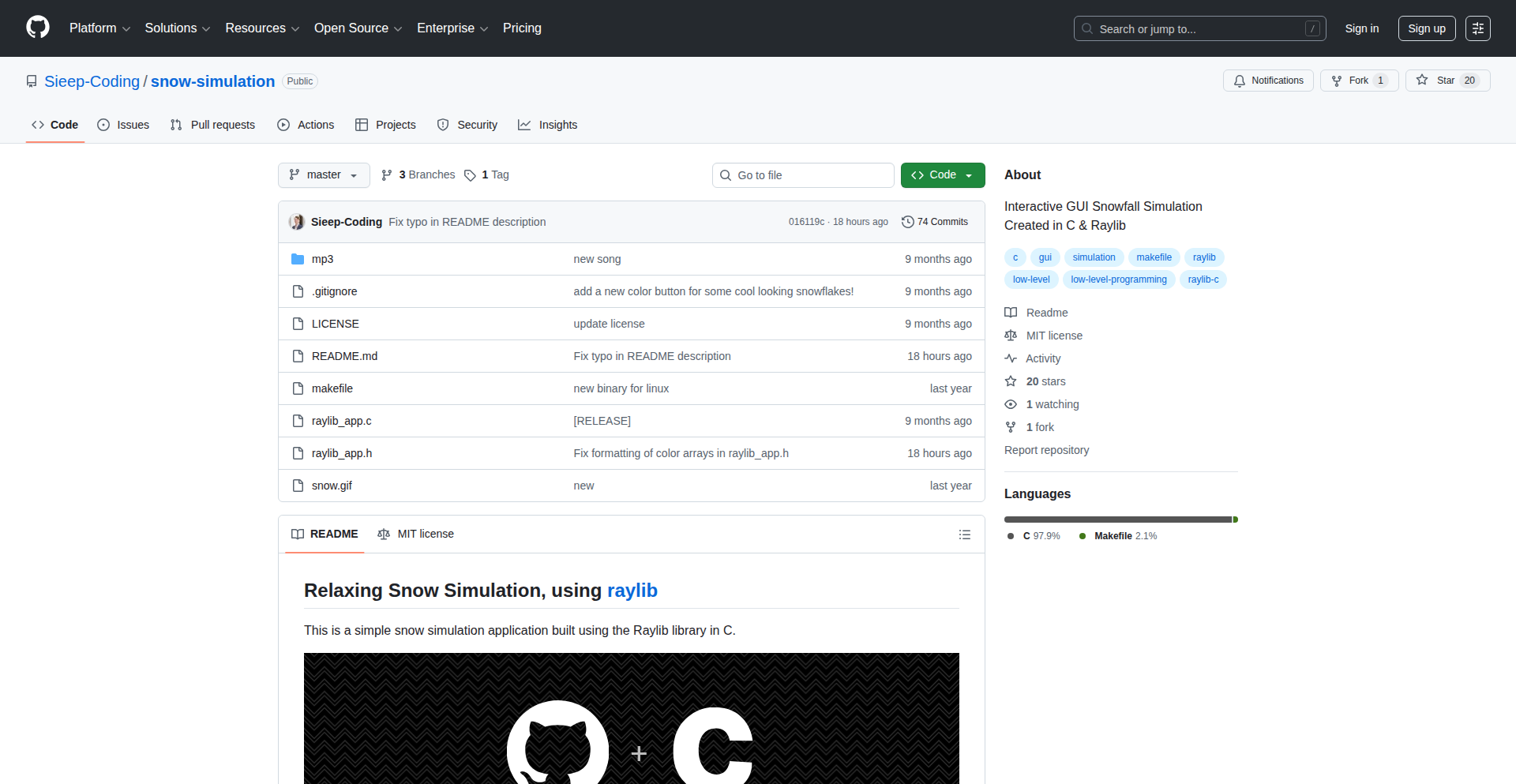The height and width of the screenshot is (784, 1516).
Task: Click the raylib_app.h file icon
Action: click(298, 453)
